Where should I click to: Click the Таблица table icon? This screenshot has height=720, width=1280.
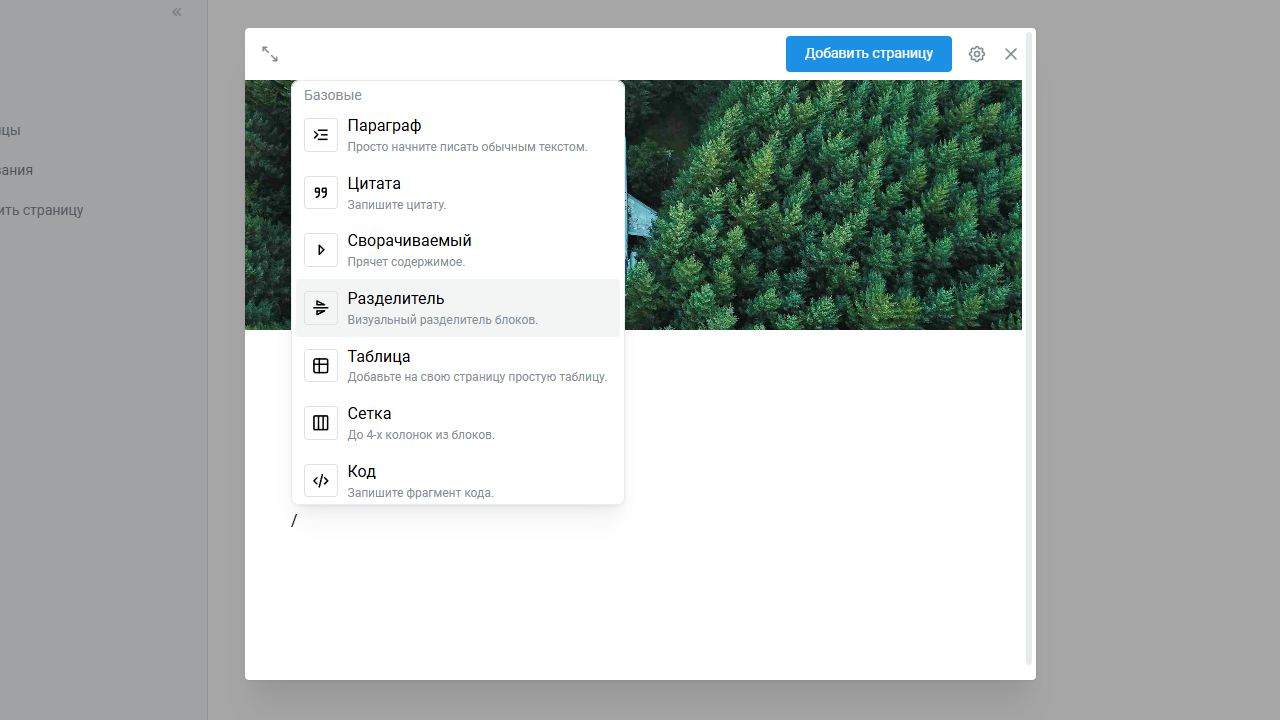(x=321, y=366)
